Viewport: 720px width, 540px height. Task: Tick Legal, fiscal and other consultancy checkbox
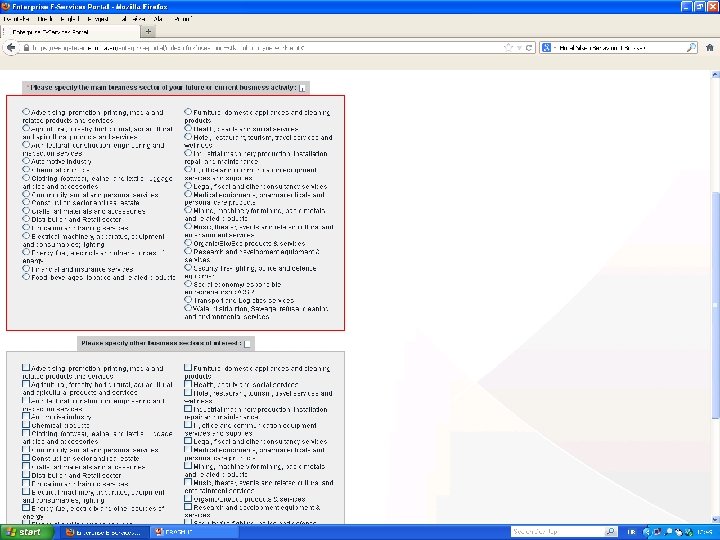(188, 441)
